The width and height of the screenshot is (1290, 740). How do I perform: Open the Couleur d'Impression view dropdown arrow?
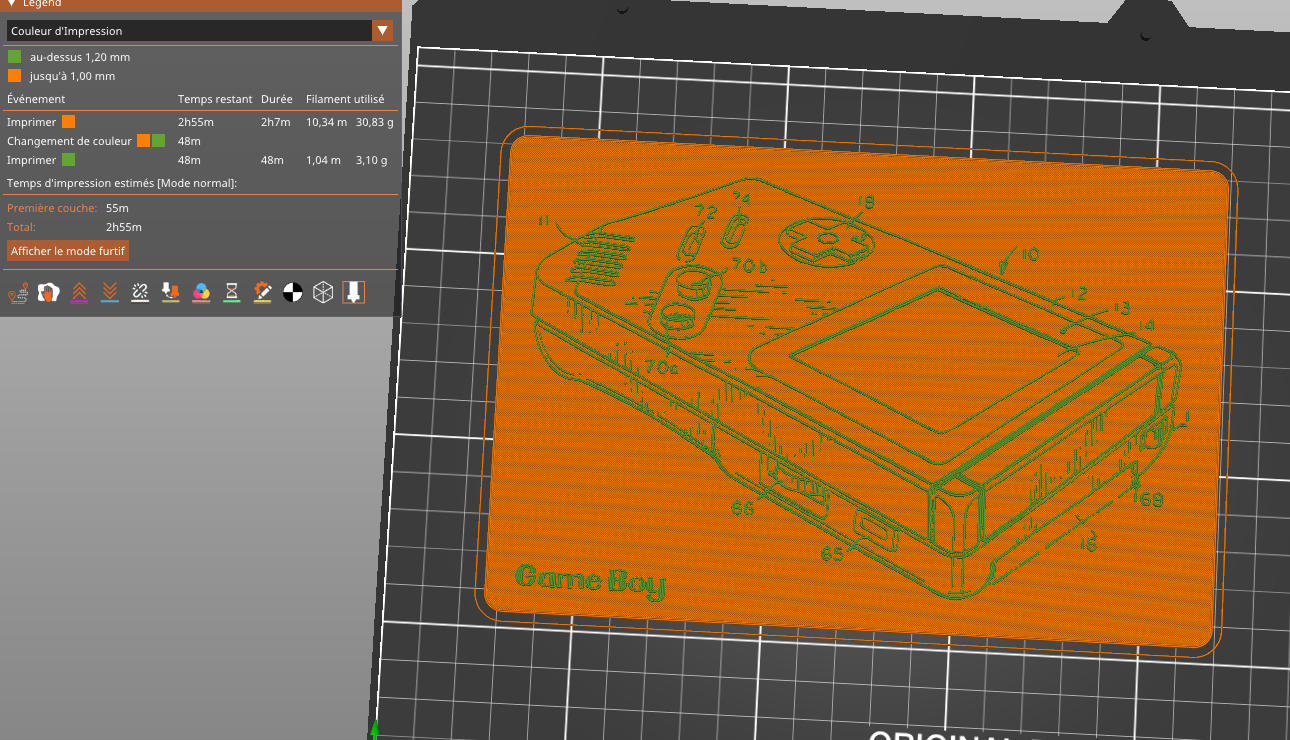click(x=382, y=31)
